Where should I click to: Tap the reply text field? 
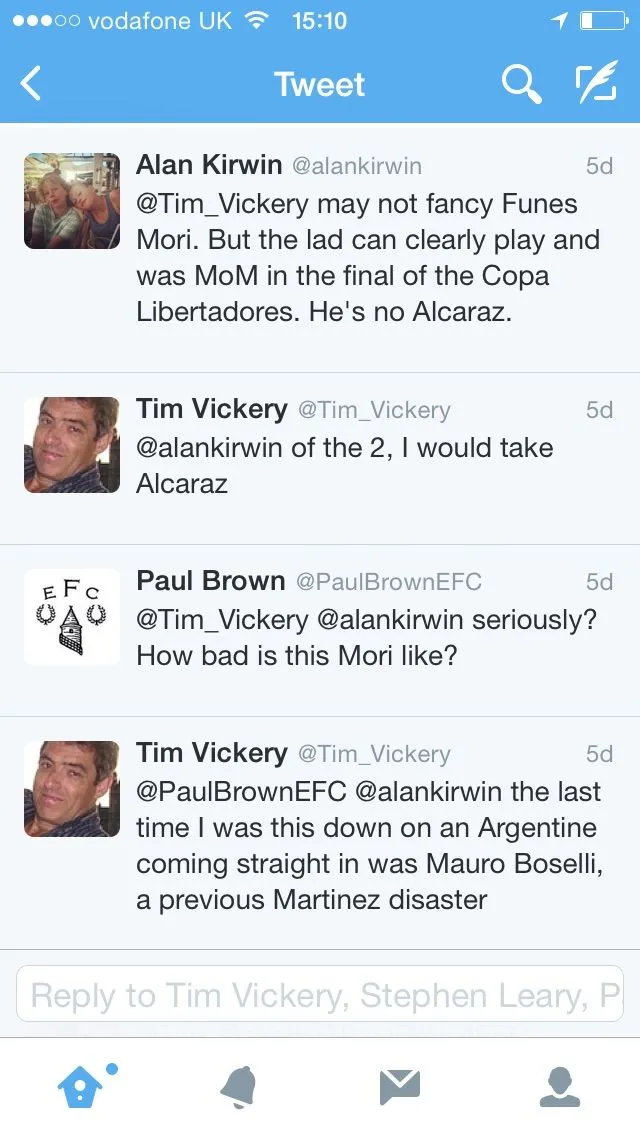pos(320,994)
